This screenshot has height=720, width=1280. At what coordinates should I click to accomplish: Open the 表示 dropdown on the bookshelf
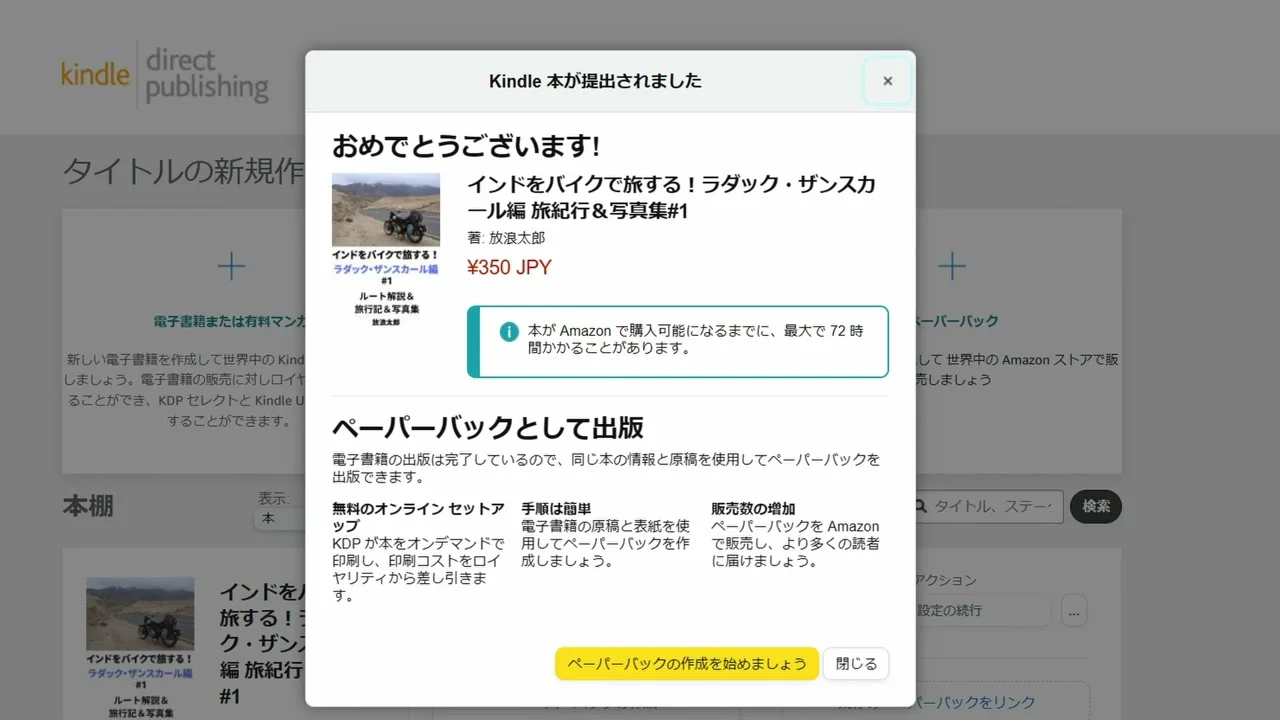pos(282,519)
